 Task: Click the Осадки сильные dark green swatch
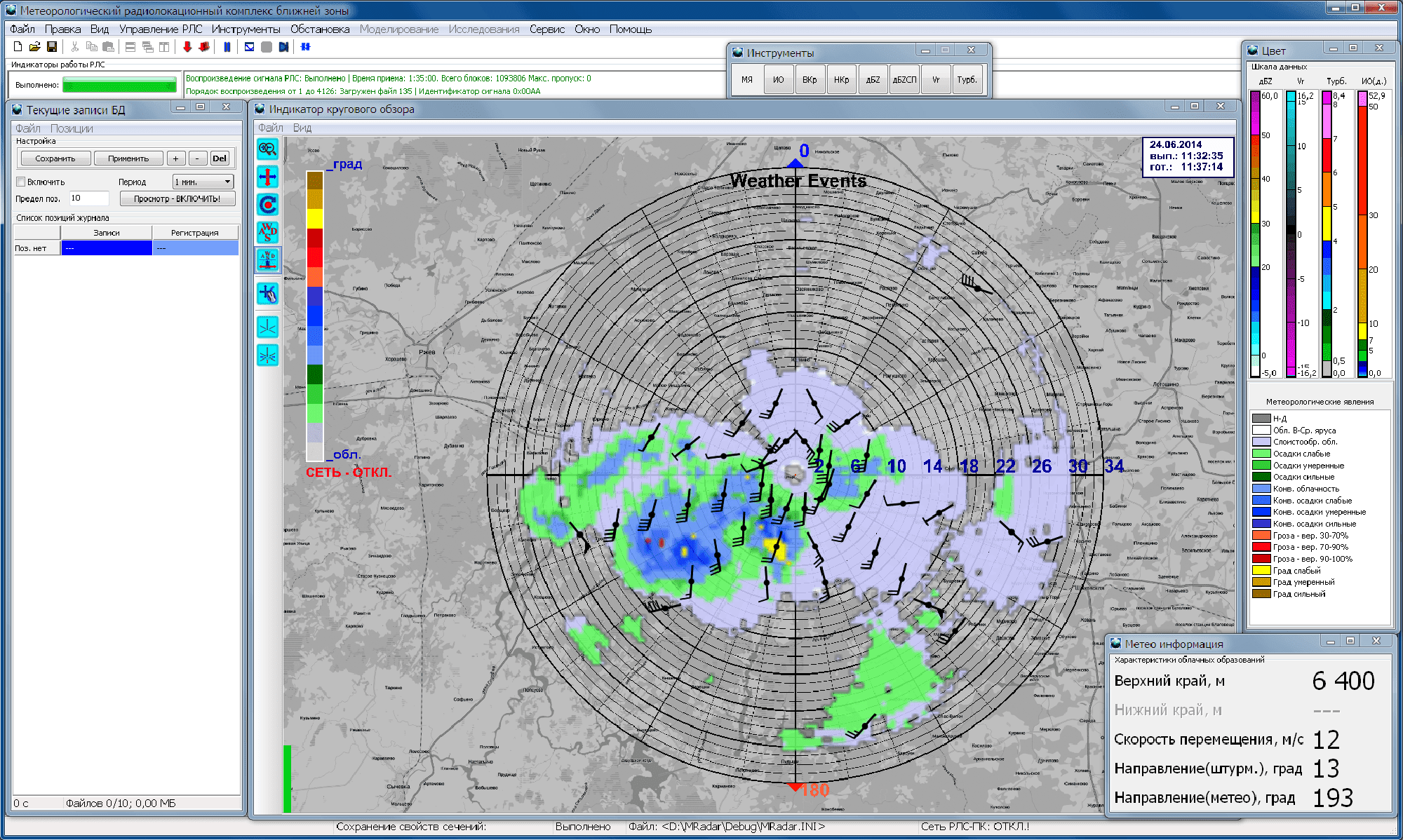[x=1261, y=477]
